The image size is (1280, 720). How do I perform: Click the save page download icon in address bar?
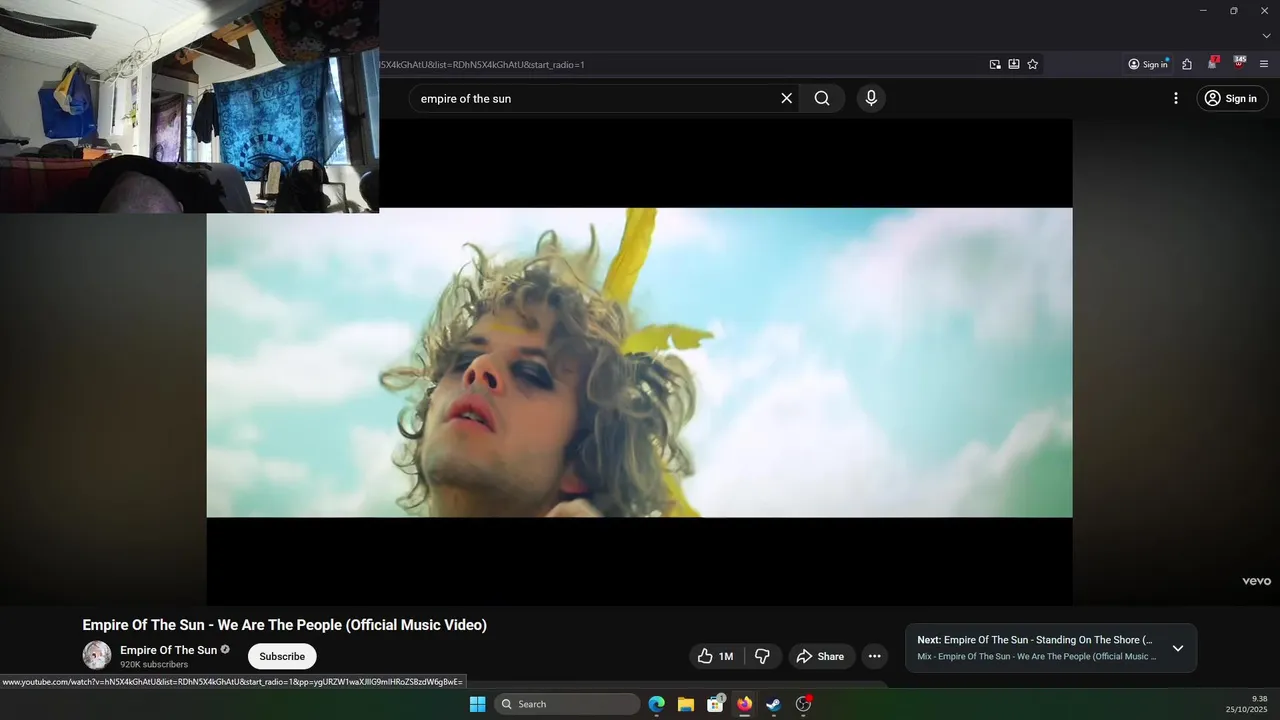(1014, 64)
